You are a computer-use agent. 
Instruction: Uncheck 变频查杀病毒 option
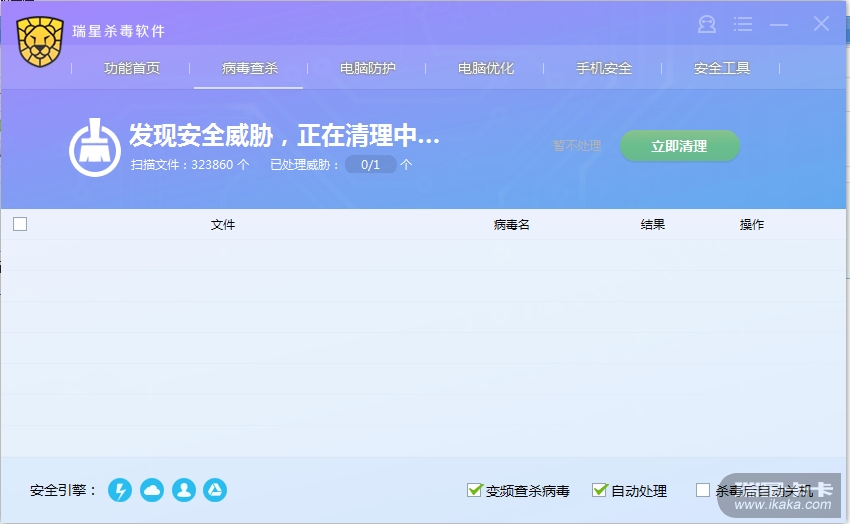click(x=474, y=490)
